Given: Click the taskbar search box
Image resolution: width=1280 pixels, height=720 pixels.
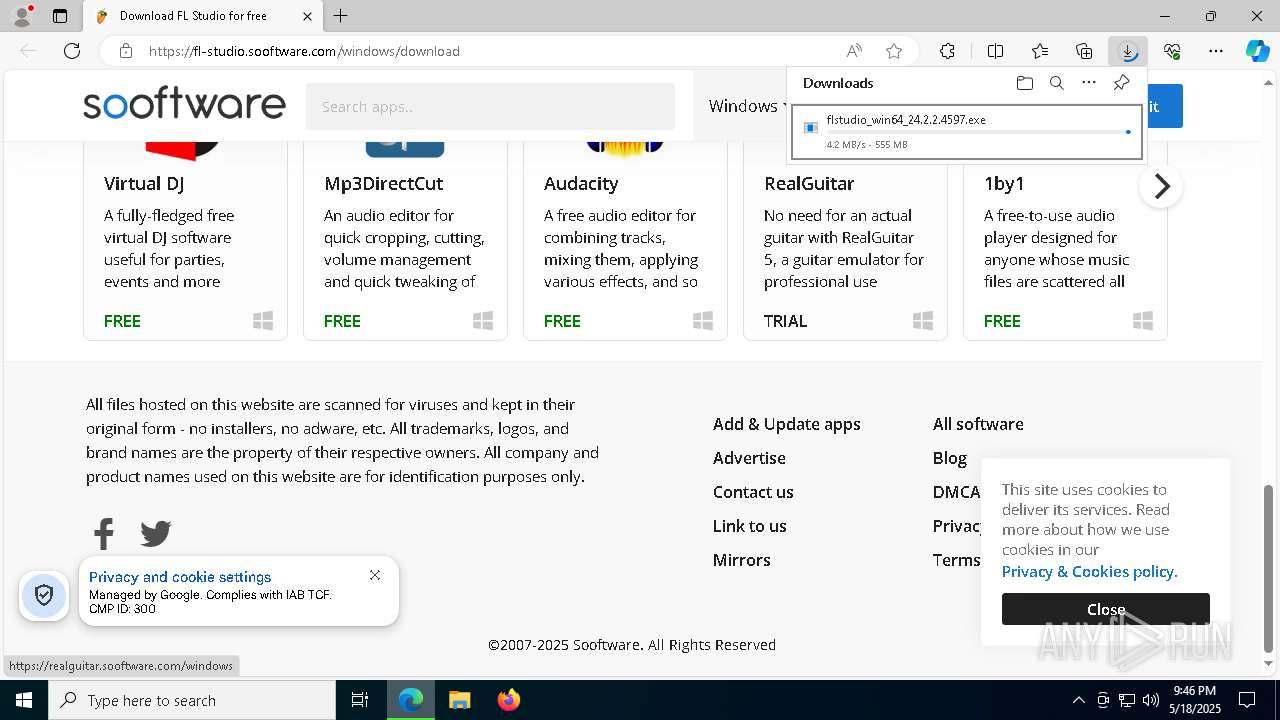Looking at the screenshot, I should (x=192, y=700).
